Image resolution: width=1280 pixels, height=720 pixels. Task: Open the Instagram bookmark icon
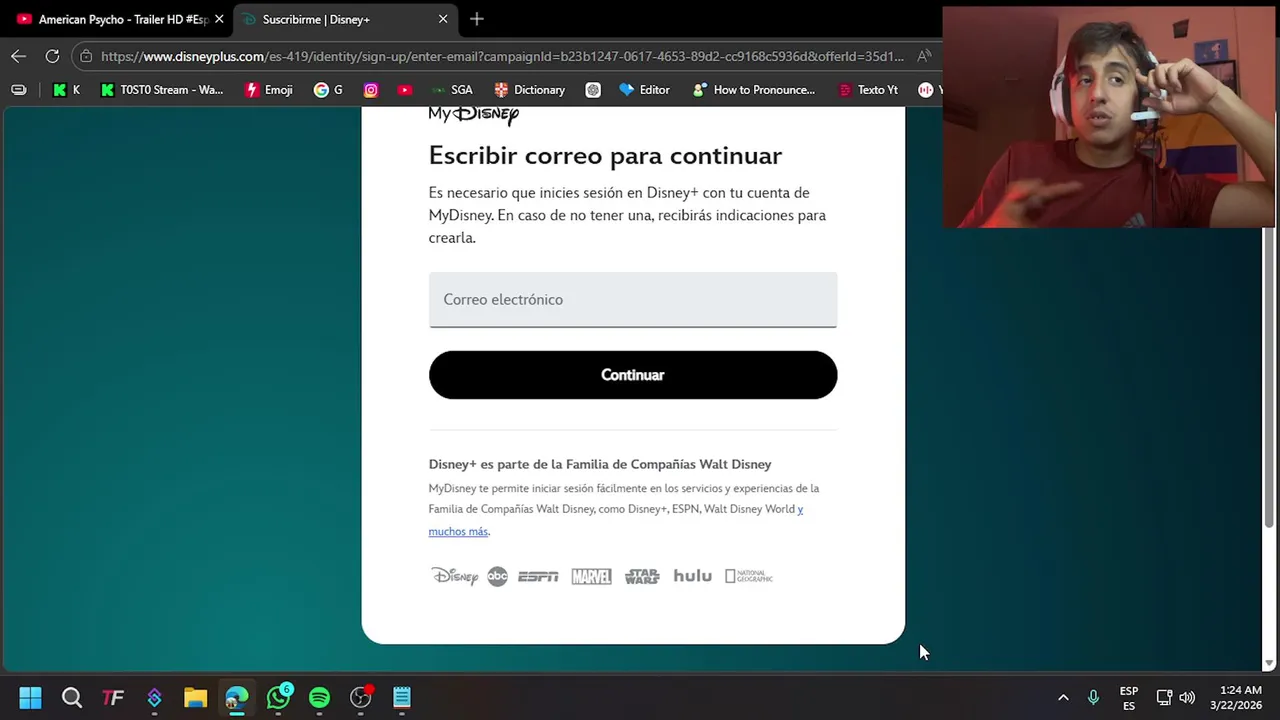[371, 90]
